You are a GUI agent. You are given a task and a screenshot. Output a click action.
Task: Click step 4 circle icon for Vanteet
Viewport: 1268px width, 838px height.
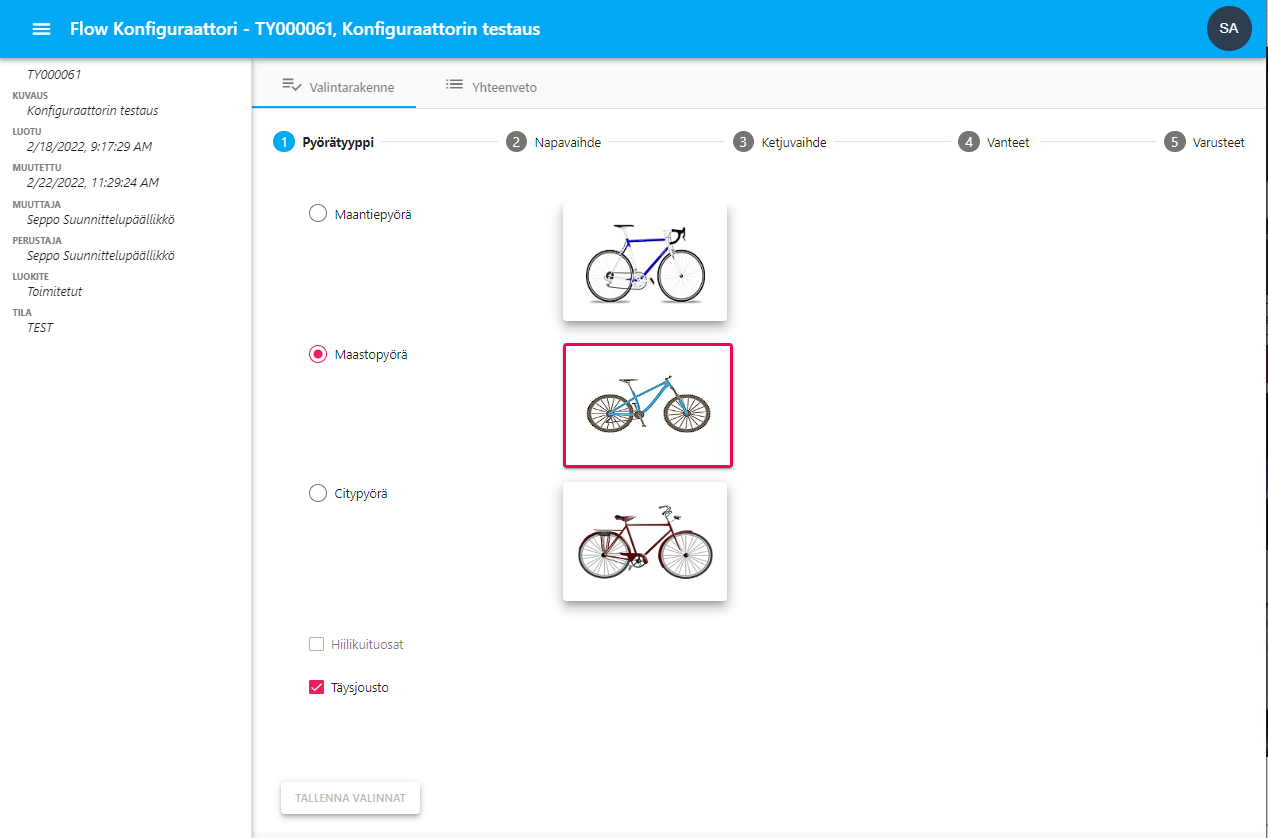(968, 142)
